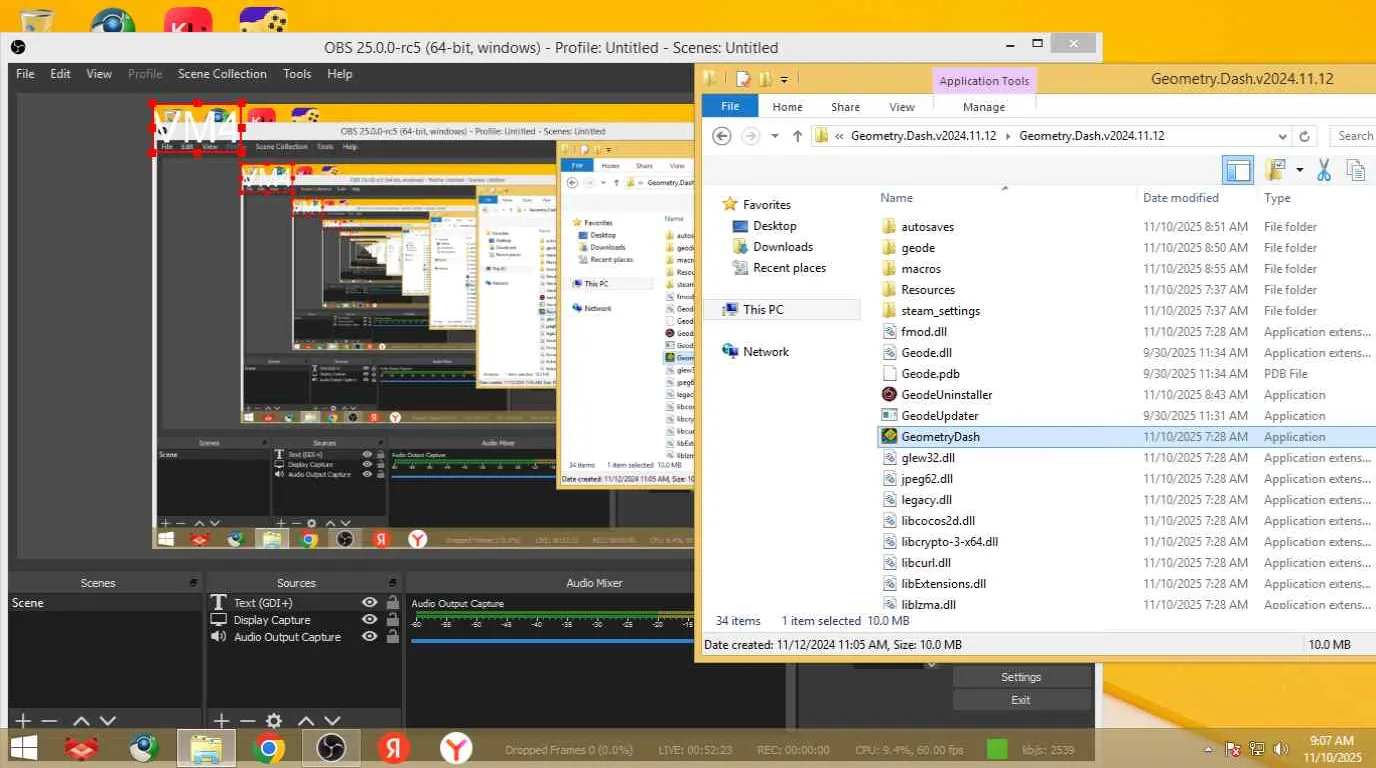Screen dimensions: 1376x768
Task: Expand the breadcrumb arrow between the two folder names
Action: (x=1008, y=136)
